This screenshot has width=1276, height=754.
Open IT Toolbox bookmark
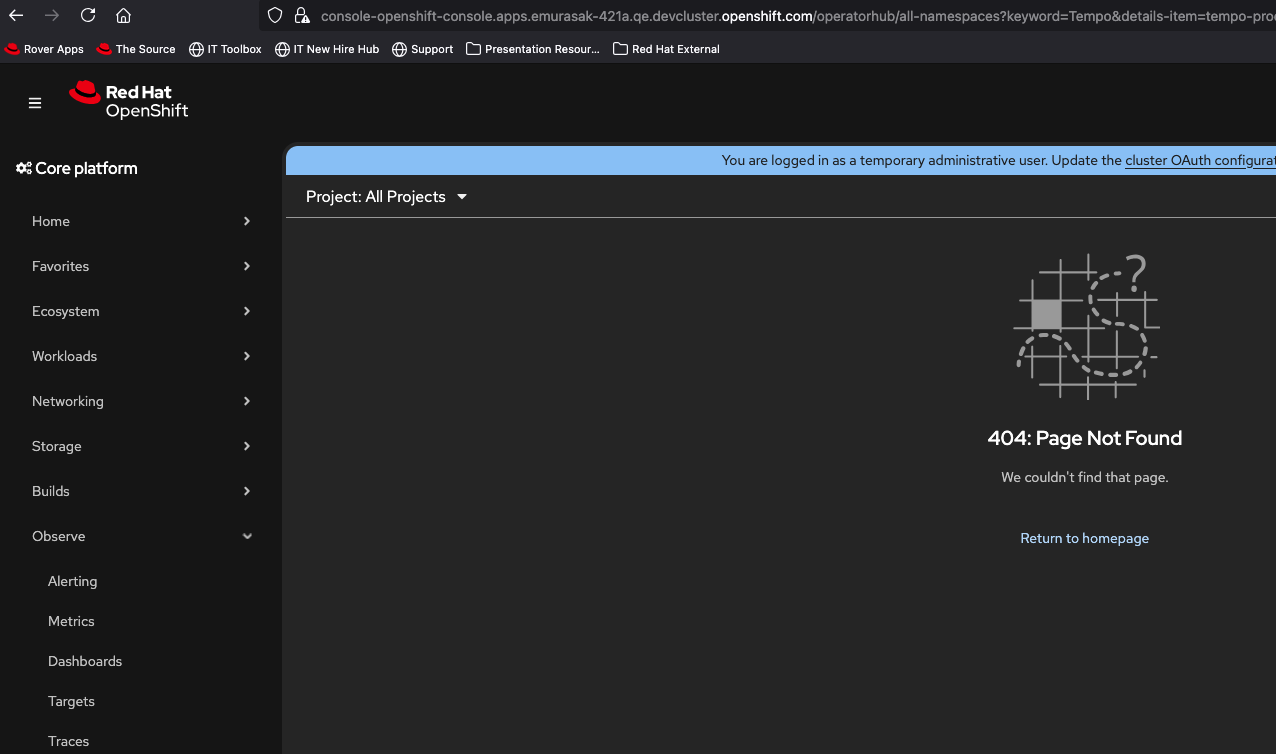coord(225,49)
